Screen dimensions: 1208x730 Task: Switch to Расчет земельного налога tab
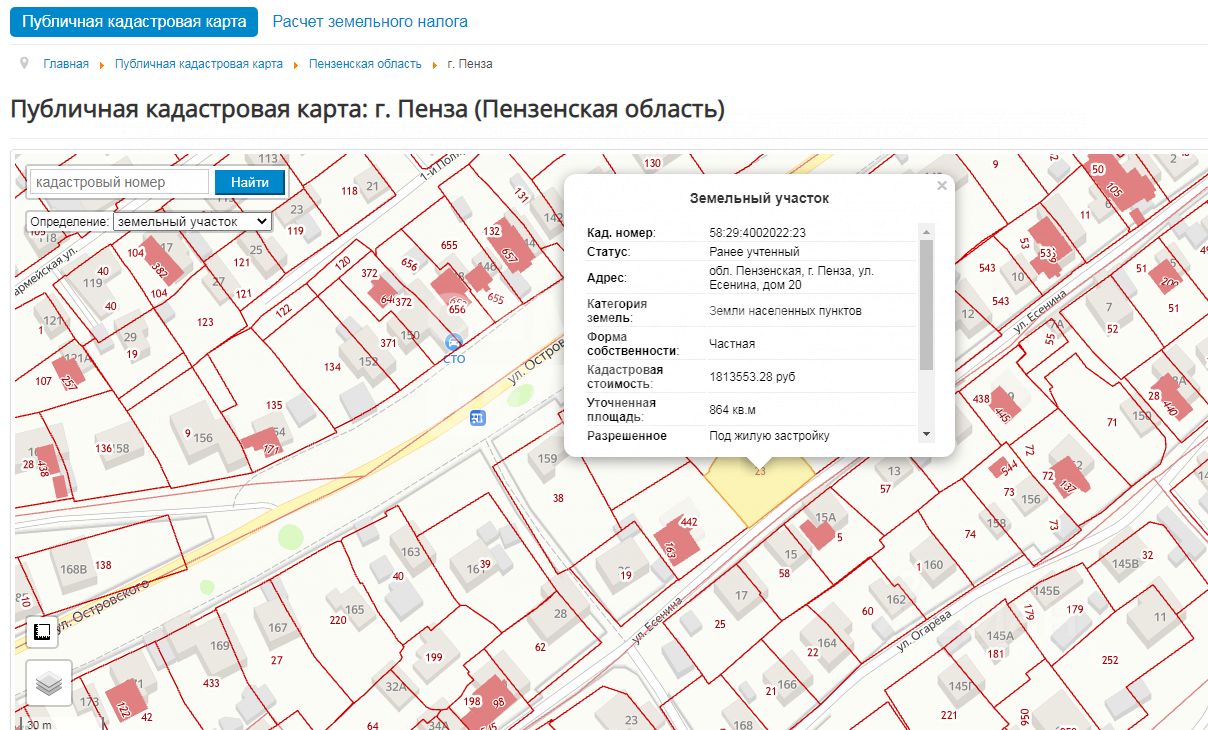(x=370, y=21)
